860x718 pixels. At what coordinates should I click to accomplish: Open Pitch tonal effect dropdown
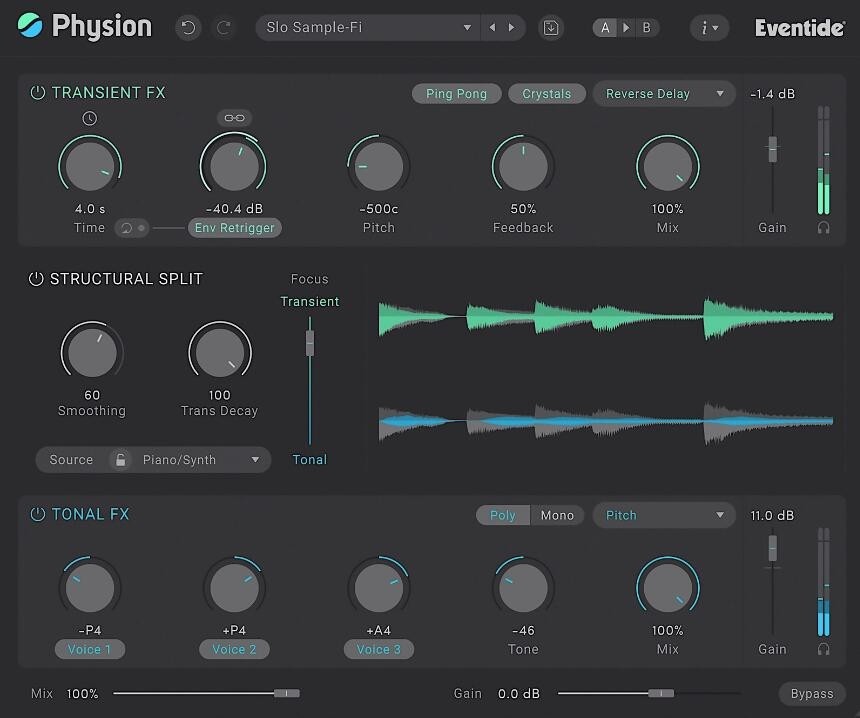[664, 515]
